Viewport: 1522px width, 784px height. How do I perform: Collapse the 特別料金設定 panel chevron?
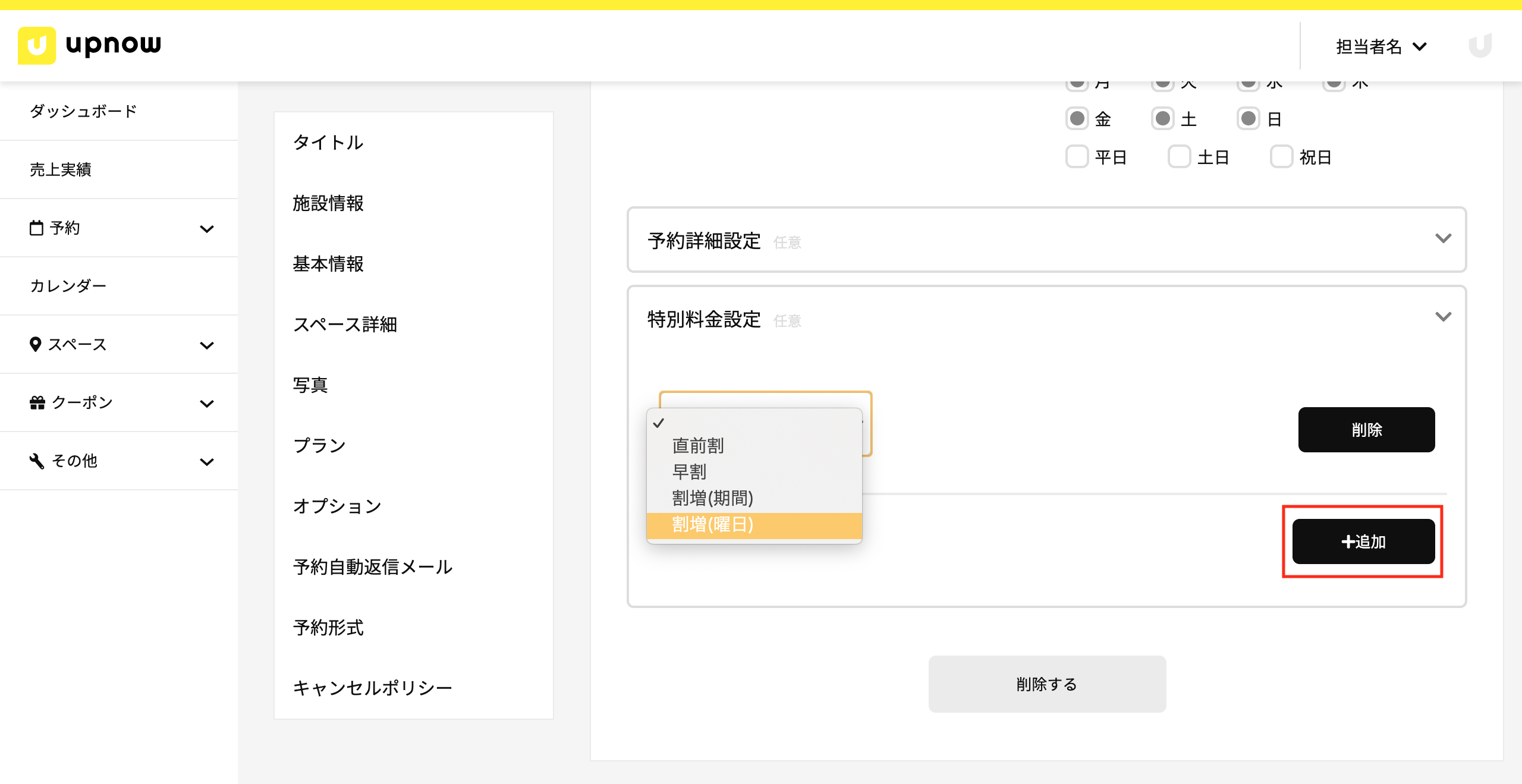click(x=1444, y=317)
